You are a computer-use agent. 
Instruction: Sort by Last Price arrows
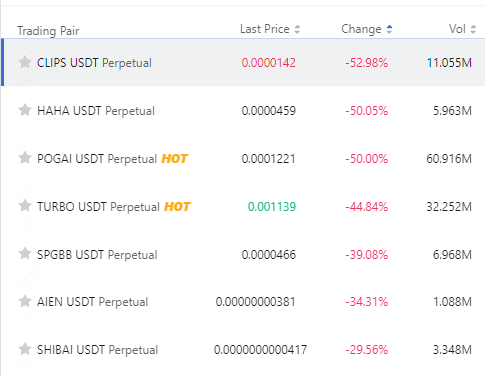tap(297, 29)
